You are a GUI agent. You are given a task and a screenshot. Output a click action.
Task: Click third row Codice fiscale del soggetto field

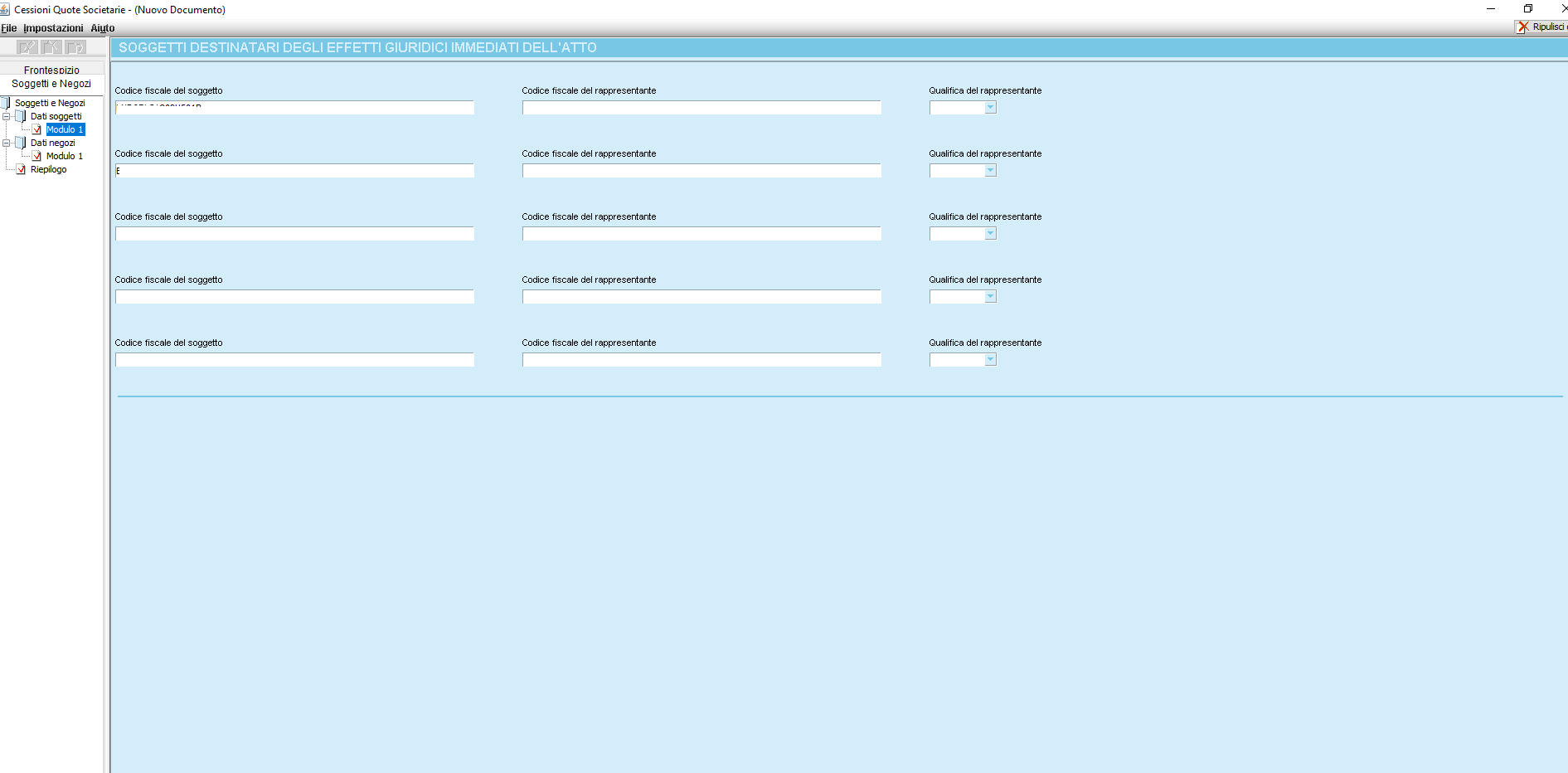pos(294,234)
